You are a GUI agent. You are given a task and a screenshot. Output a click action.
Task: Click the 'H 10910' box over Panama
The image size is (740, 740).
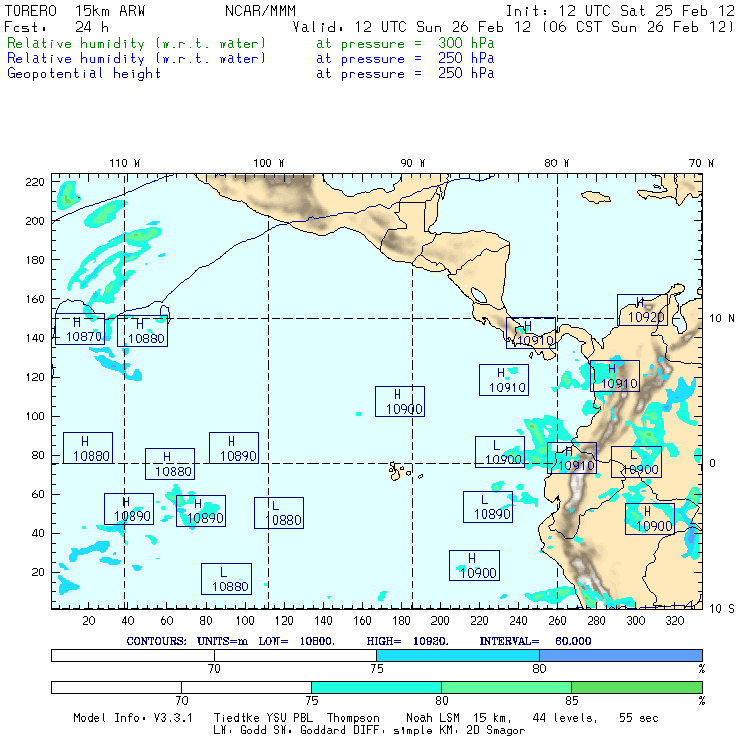[531, 333]
